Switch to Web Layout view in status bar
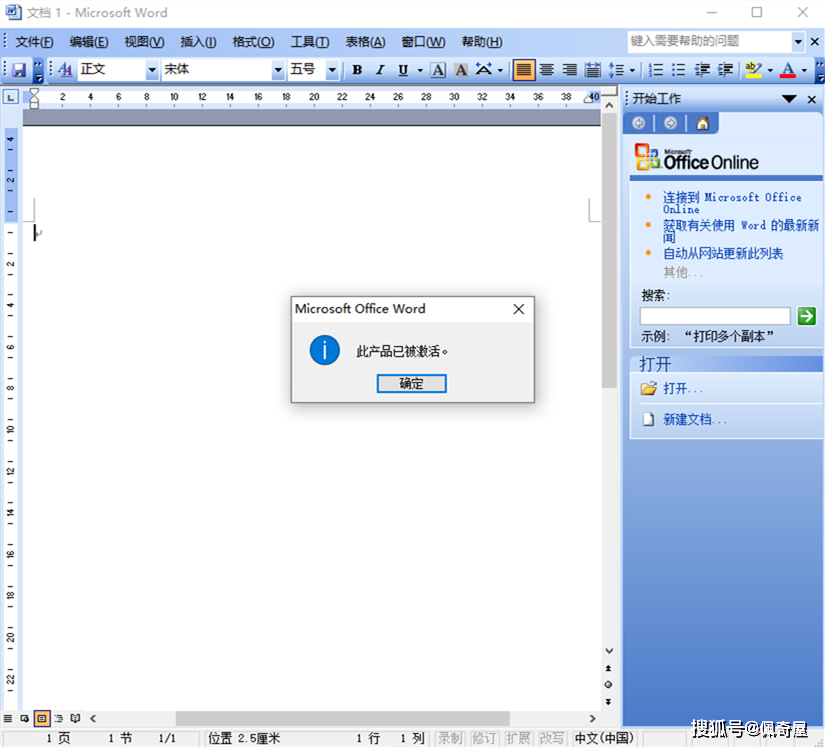 click(25, 718)
